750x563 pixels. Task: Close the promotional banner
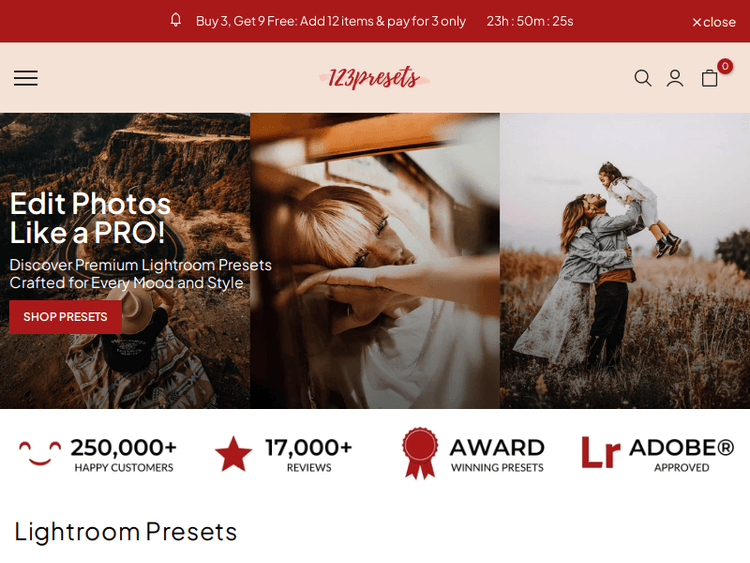pyautogui.click(x=714, y=22)
